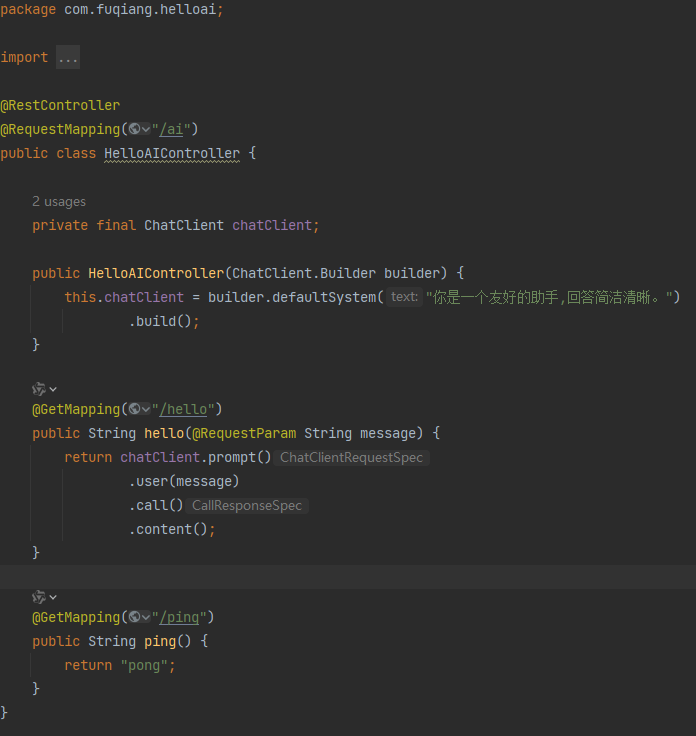Click the AI assistant icon above /ping GetMapping
The image size is (696, 736).
click(x=39, y=597)
